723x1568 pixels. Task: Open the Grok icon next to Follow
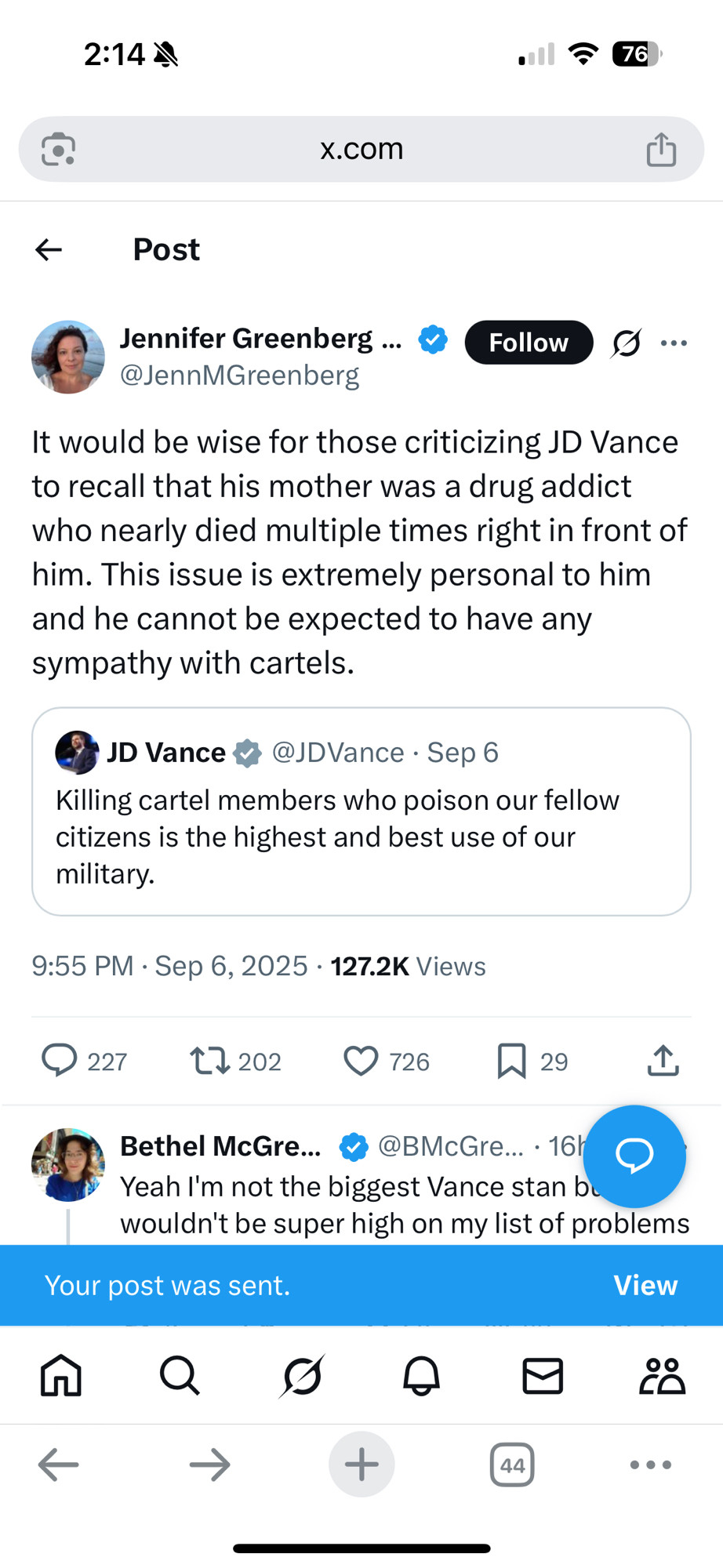tap(626, 343)
